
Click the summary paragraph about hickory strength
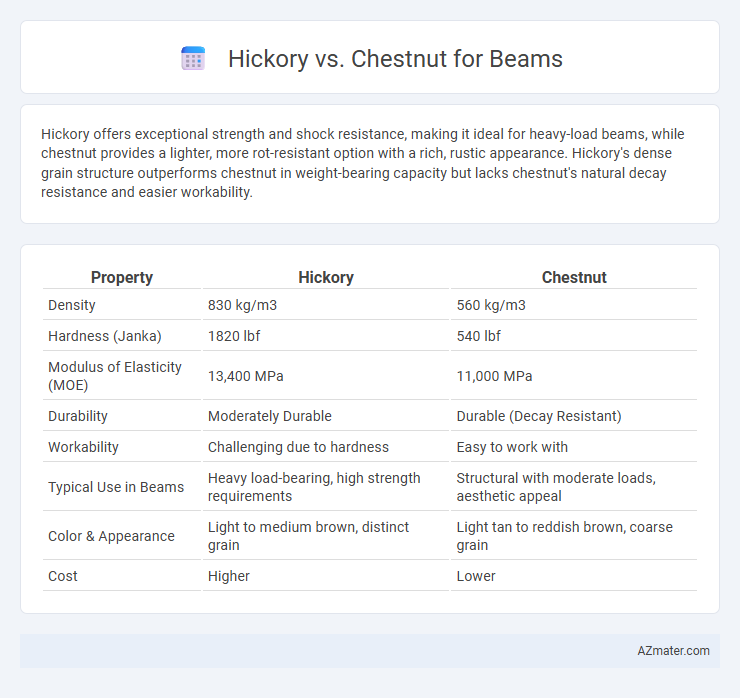click(362, 163)
